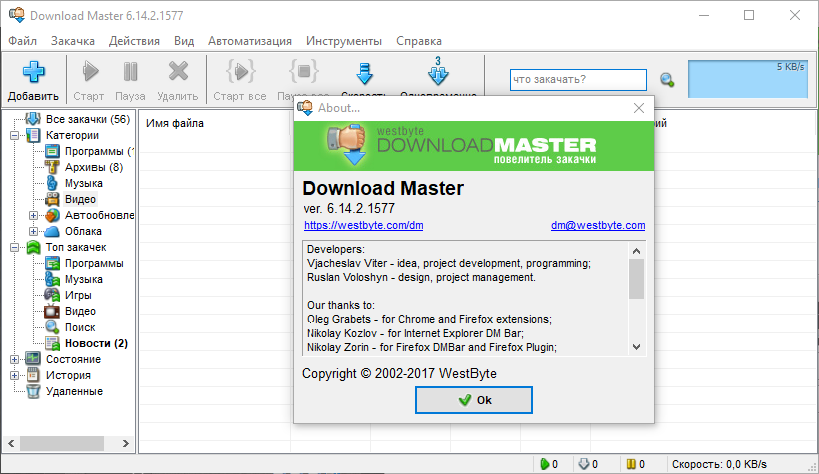Screen dimensions: 819x474
Task: Click the 5 KB/s speed graph panel
Action: click(748, 79)
